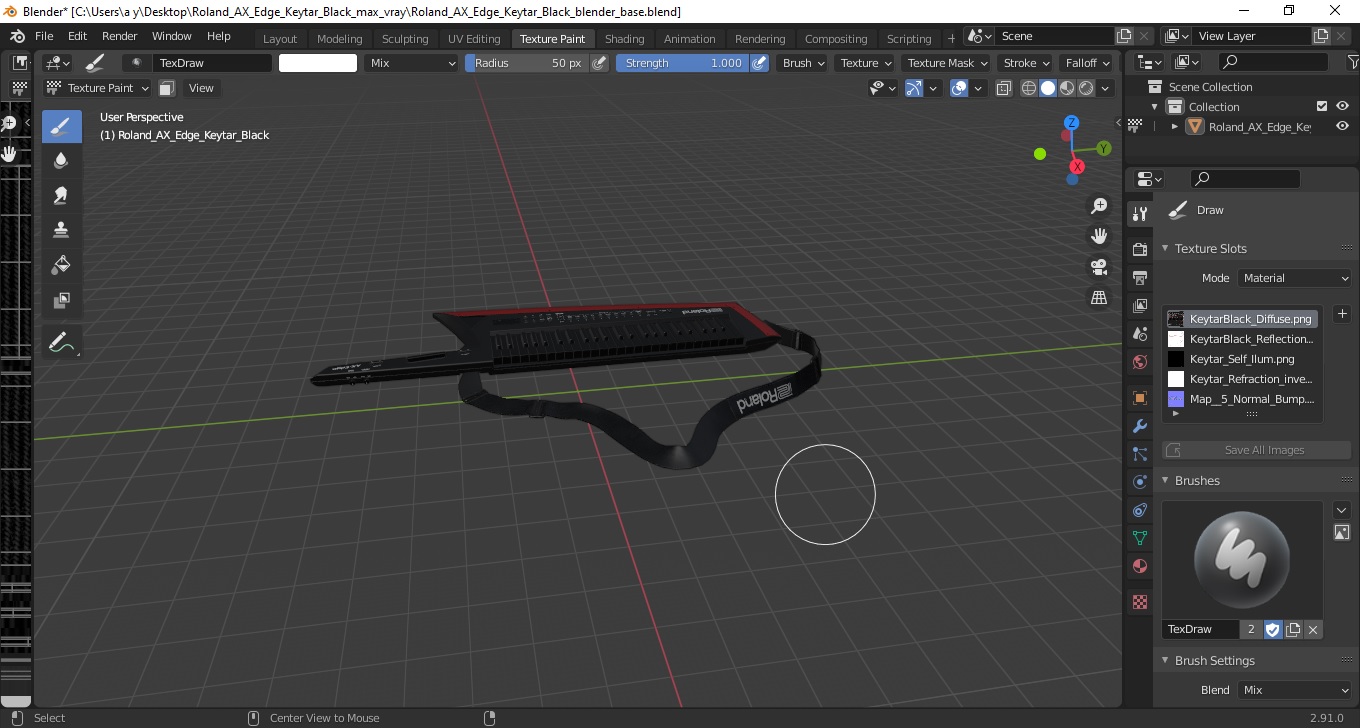Open Texture Paint mode selector
The height and width of the screenshot is (728, 1360).
click(x=98, y=88)
